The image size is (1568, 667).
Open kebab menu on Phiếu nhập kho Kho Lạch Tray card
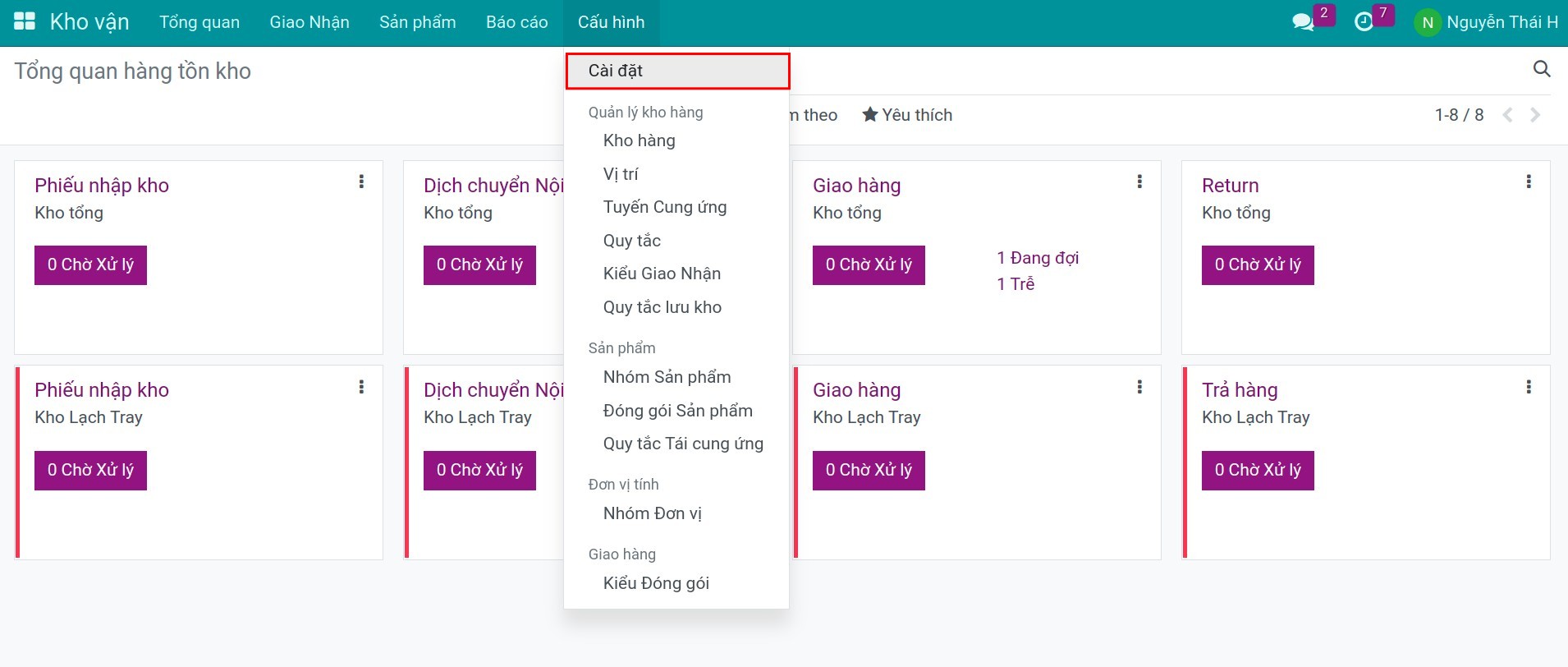point(361,387)
